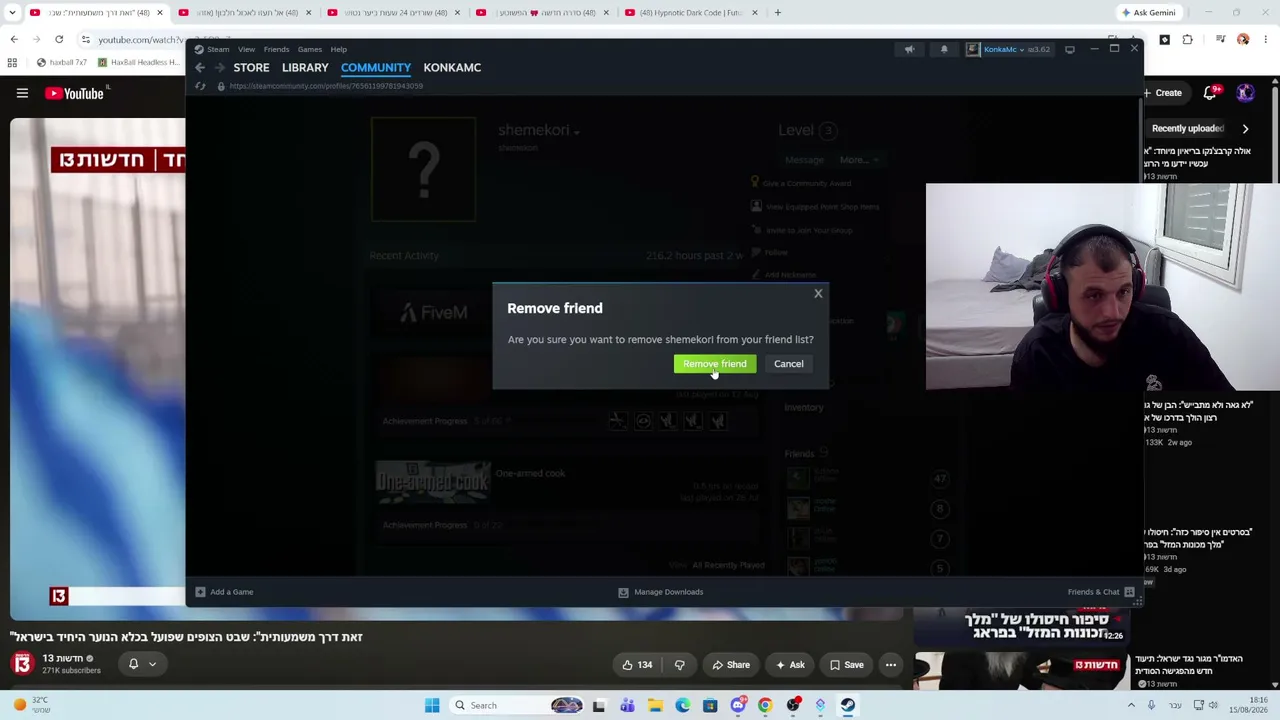Open Manage Downloads in Steam
The height and width of the screenshot is (720, 1280).
[661, 592]
